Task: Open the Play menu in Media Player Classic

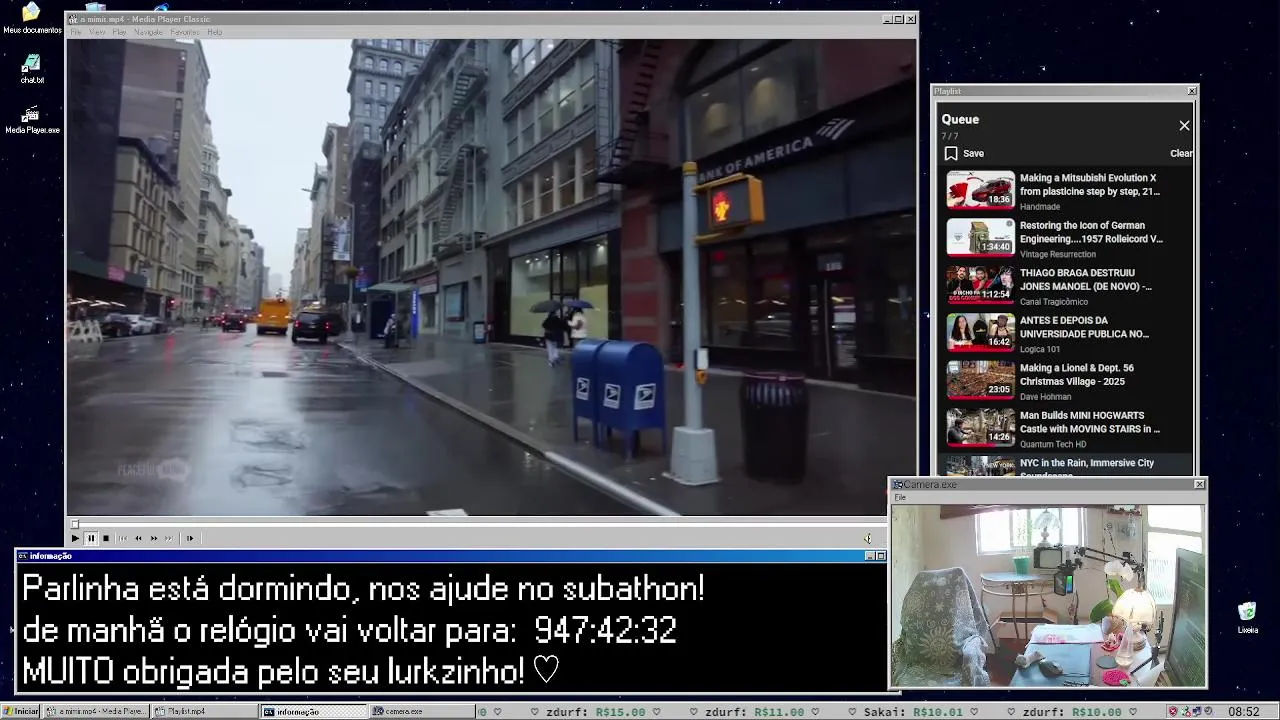Action: pyautogui.click(x=119, y=32)
